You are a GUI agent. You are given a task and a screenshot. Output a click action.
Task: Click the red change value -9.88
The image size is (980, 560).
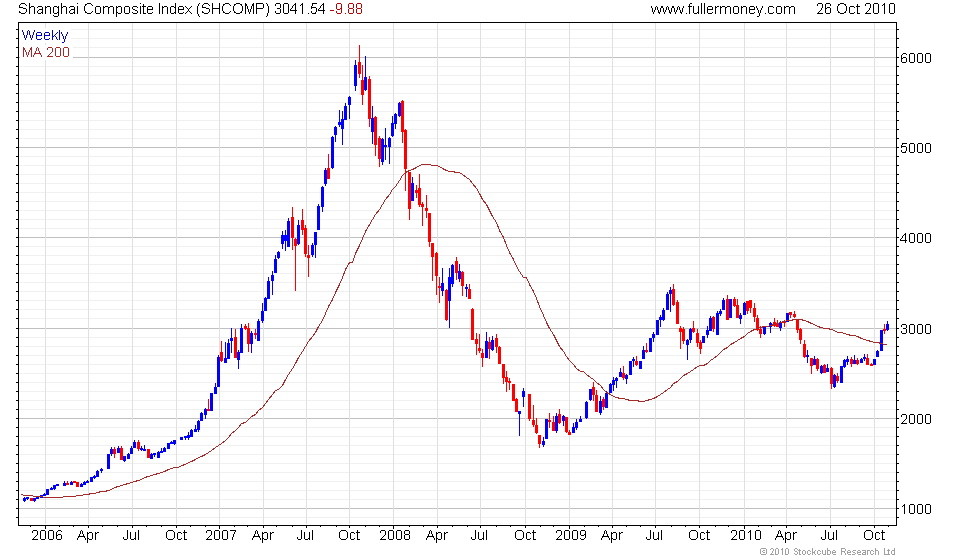pyautogui.click(x=346, y=9)
